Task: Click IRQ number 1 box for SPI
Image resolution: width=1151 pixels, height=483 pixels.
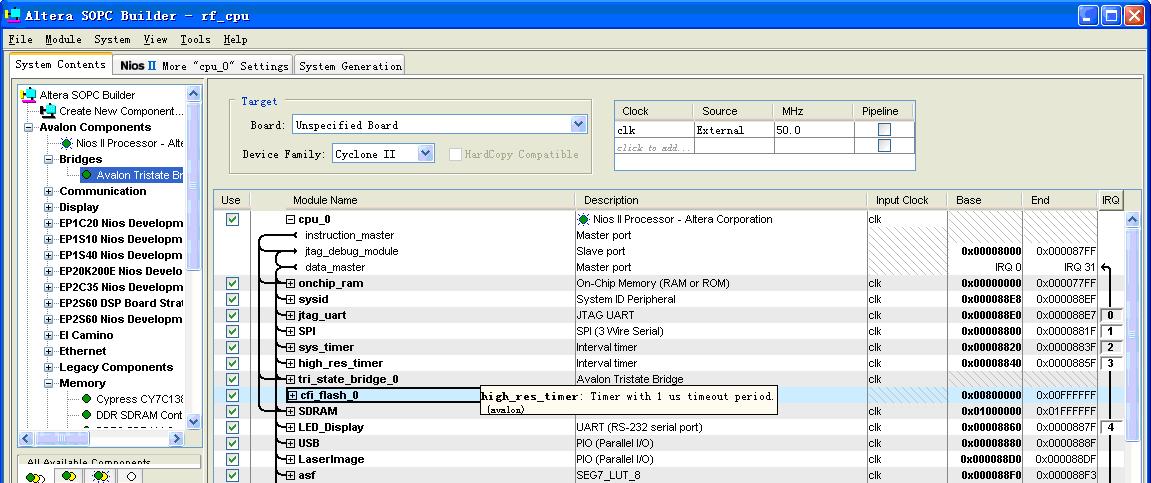Action: coord(1111,331)
